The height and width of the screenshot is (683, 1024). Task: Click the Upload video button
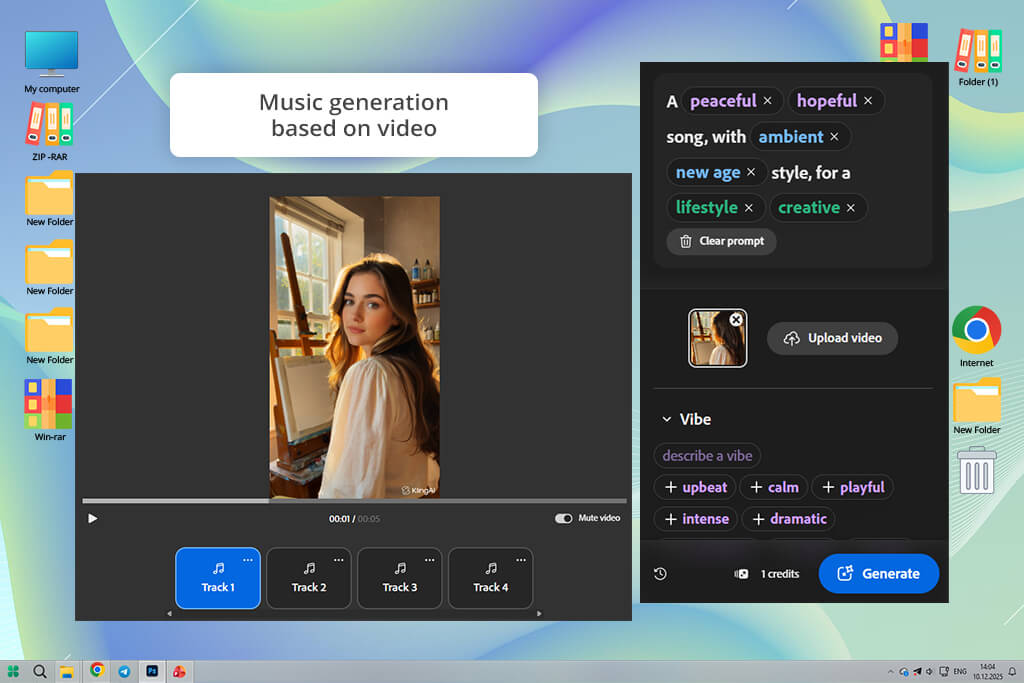coord(832,338)
